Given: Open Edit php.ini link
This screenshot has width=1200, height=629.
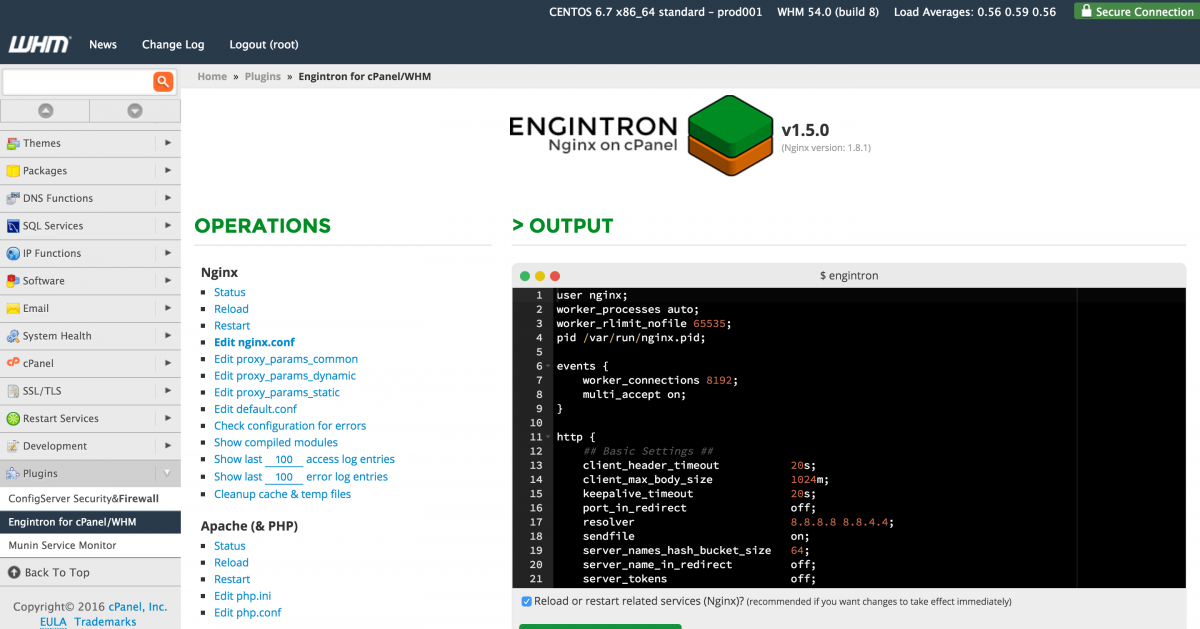Looking at the screenshot, I should point(243,596).
